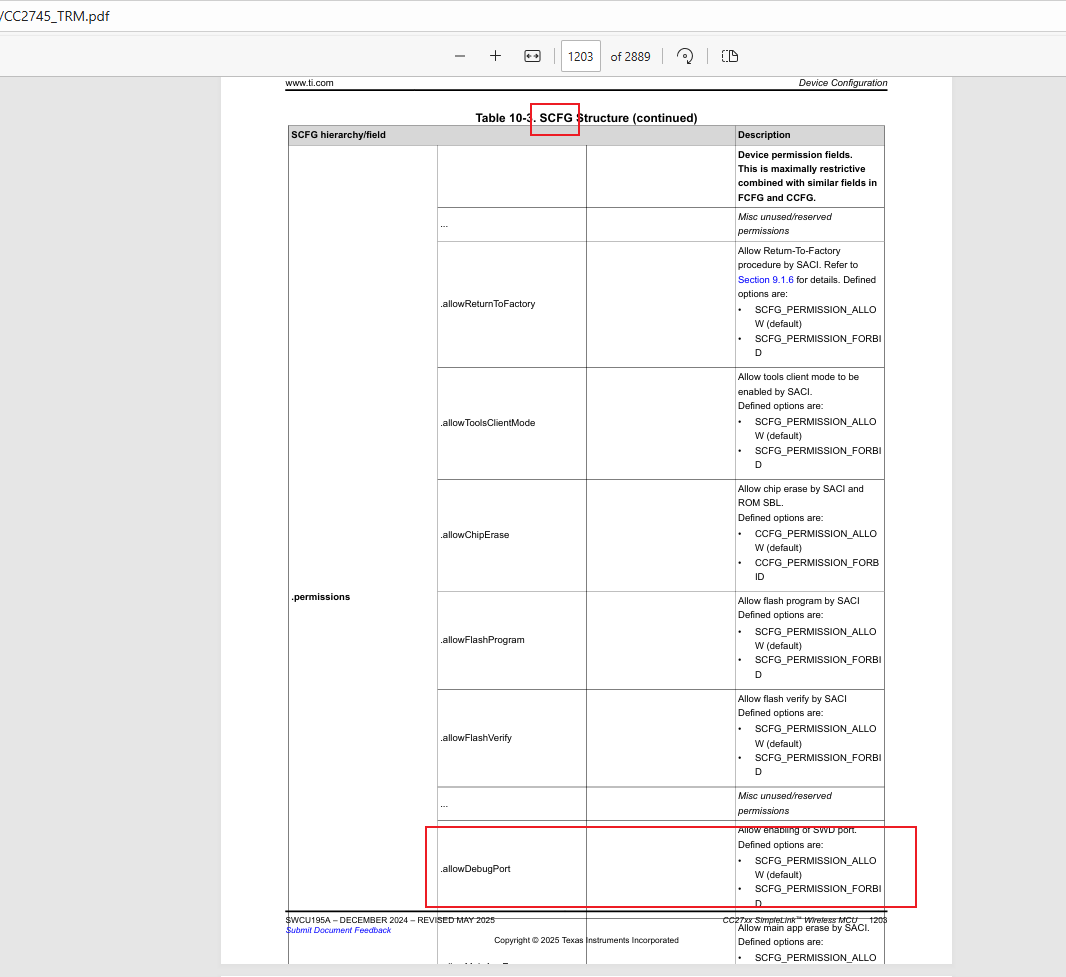Select www.ti.com header text
1066x977 pixels.
tap(309, 83)
